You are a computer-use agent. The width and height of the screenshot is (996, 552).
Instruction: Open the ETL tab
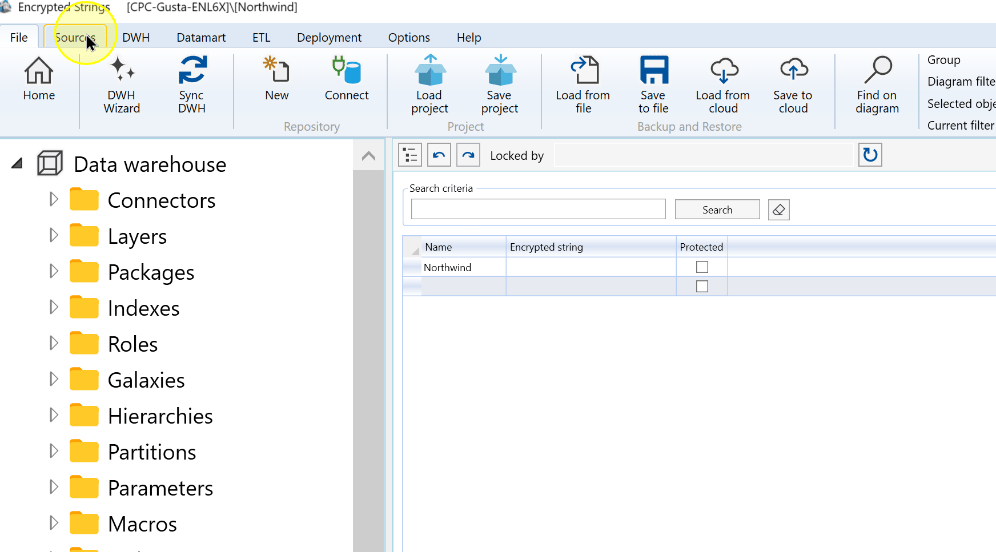261,37
